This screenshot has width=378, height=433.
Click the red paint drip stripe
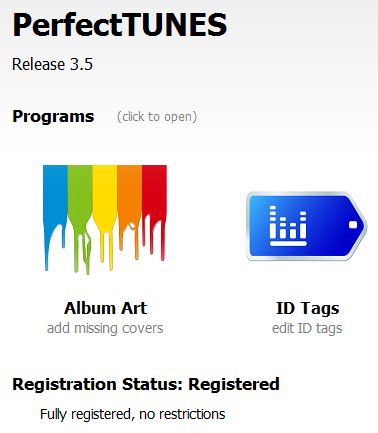point(154,212)
